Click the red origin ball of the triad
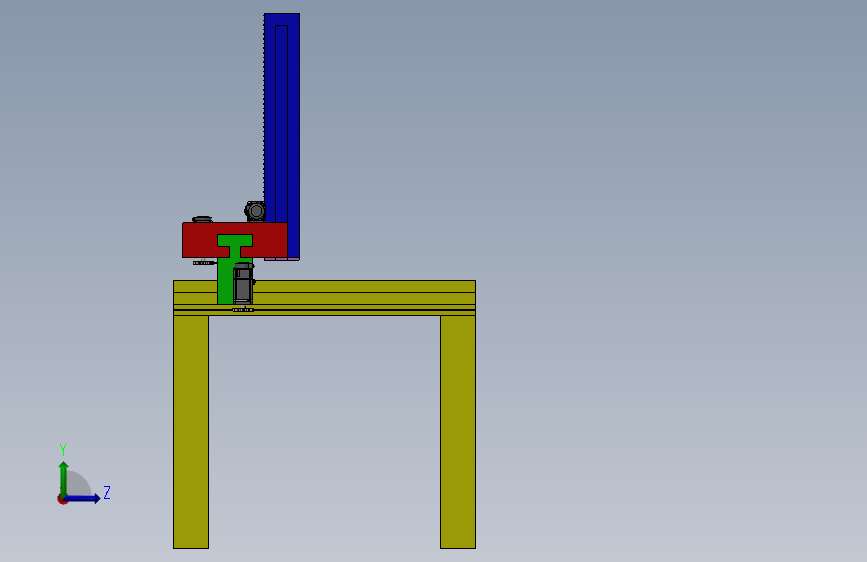 [62, 499]
